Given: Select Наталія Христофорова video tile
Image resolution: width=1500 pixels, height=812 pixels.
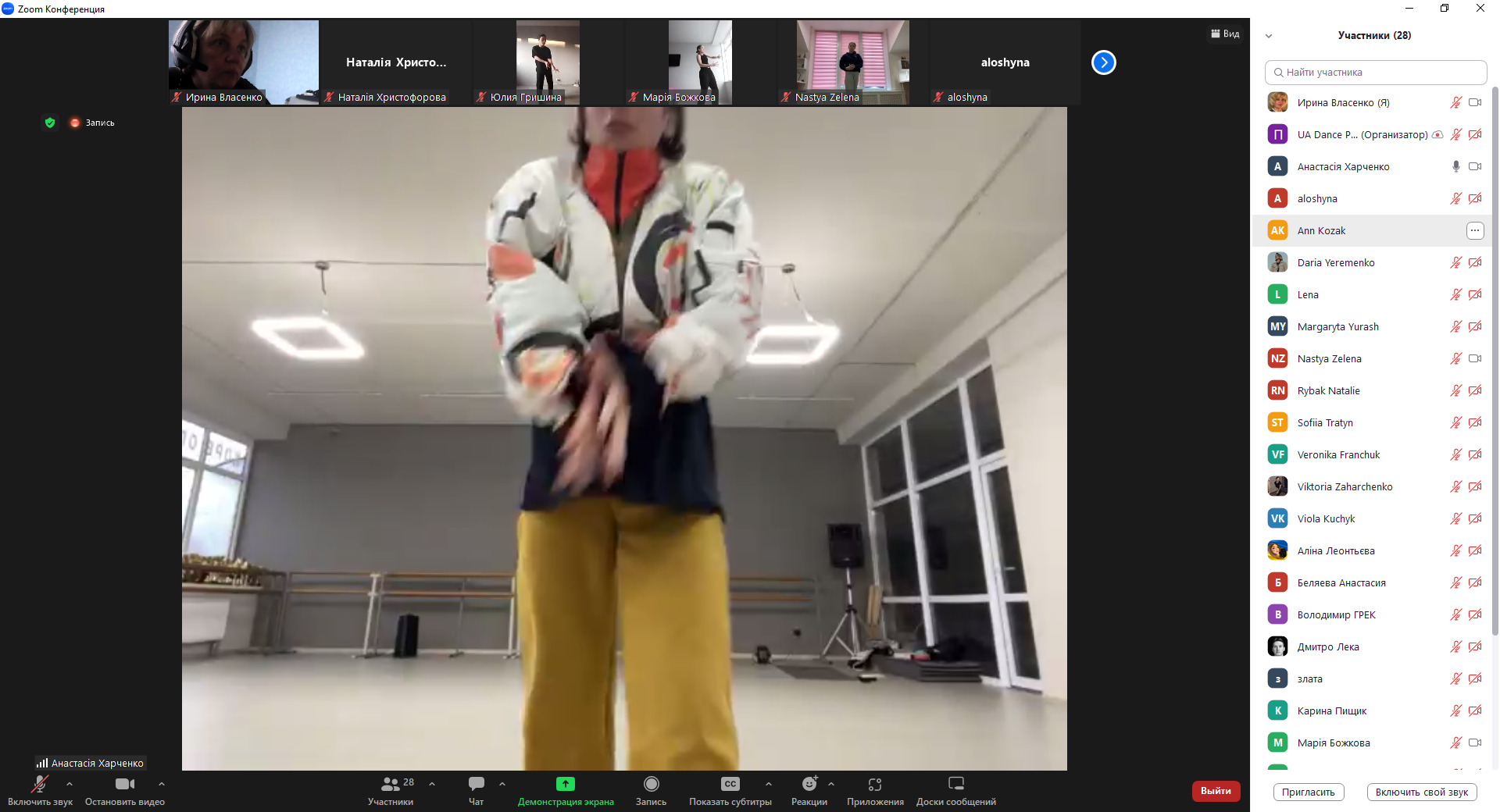Looking at the screenshot, I should [x=396, y=62].
